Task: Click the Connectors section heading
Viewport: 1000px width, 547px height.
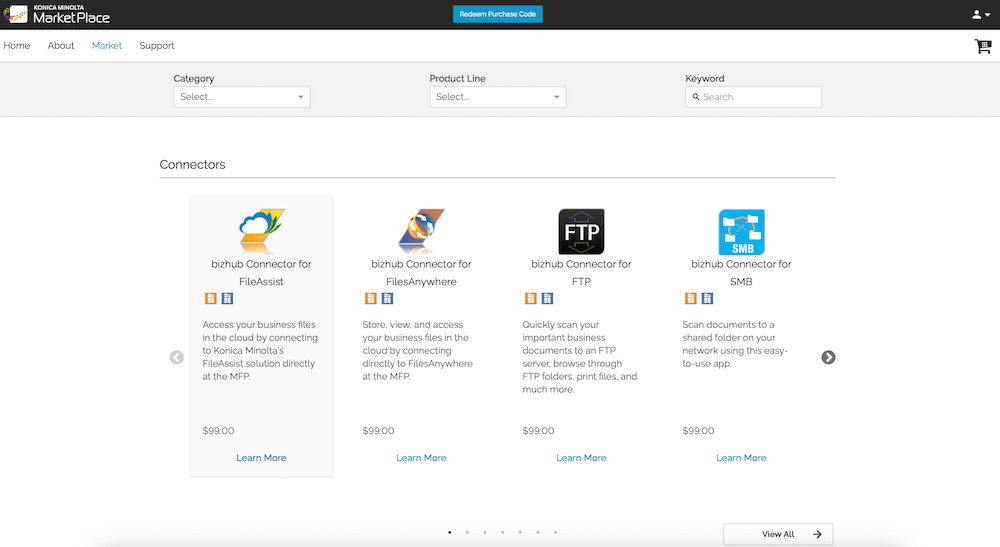Action: click(193, 164)
